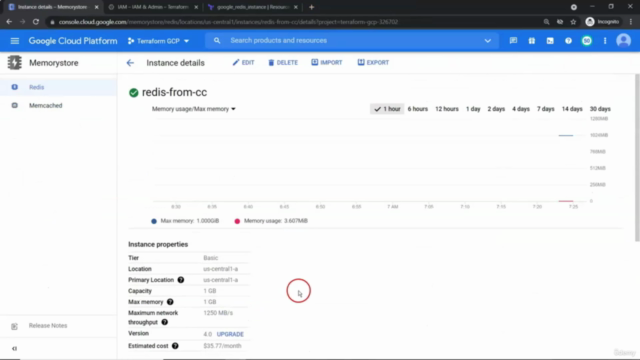Open a new browser tab with plus
The height and width of the screenshot is (360, 640).
pyautogui.click(x=311, y=7)
